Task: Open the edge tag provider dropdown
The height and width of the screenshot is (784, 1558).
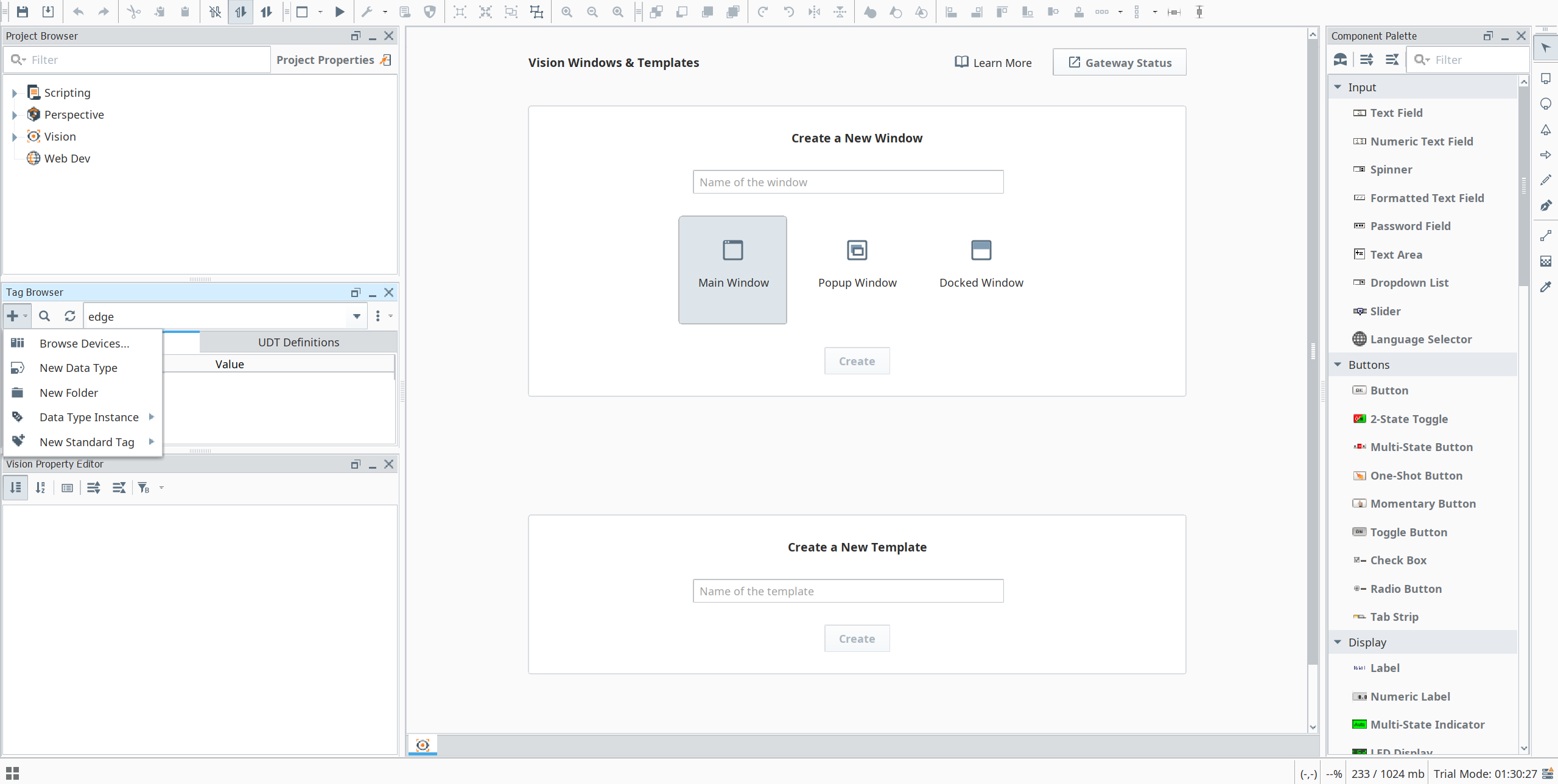Action: (x=357, y=316)
